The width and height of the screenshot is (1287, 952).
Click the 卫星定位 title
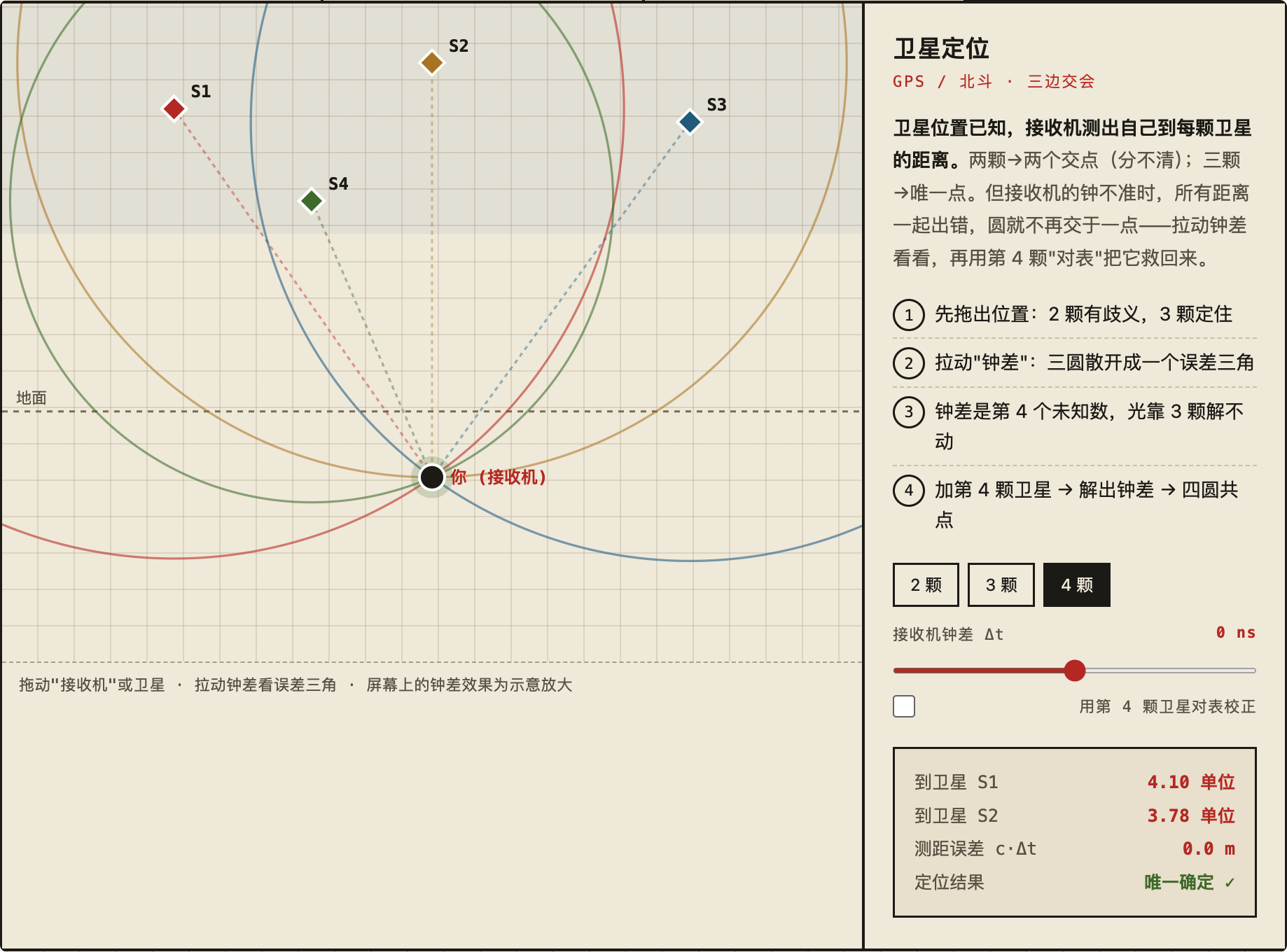pos(941,49)
